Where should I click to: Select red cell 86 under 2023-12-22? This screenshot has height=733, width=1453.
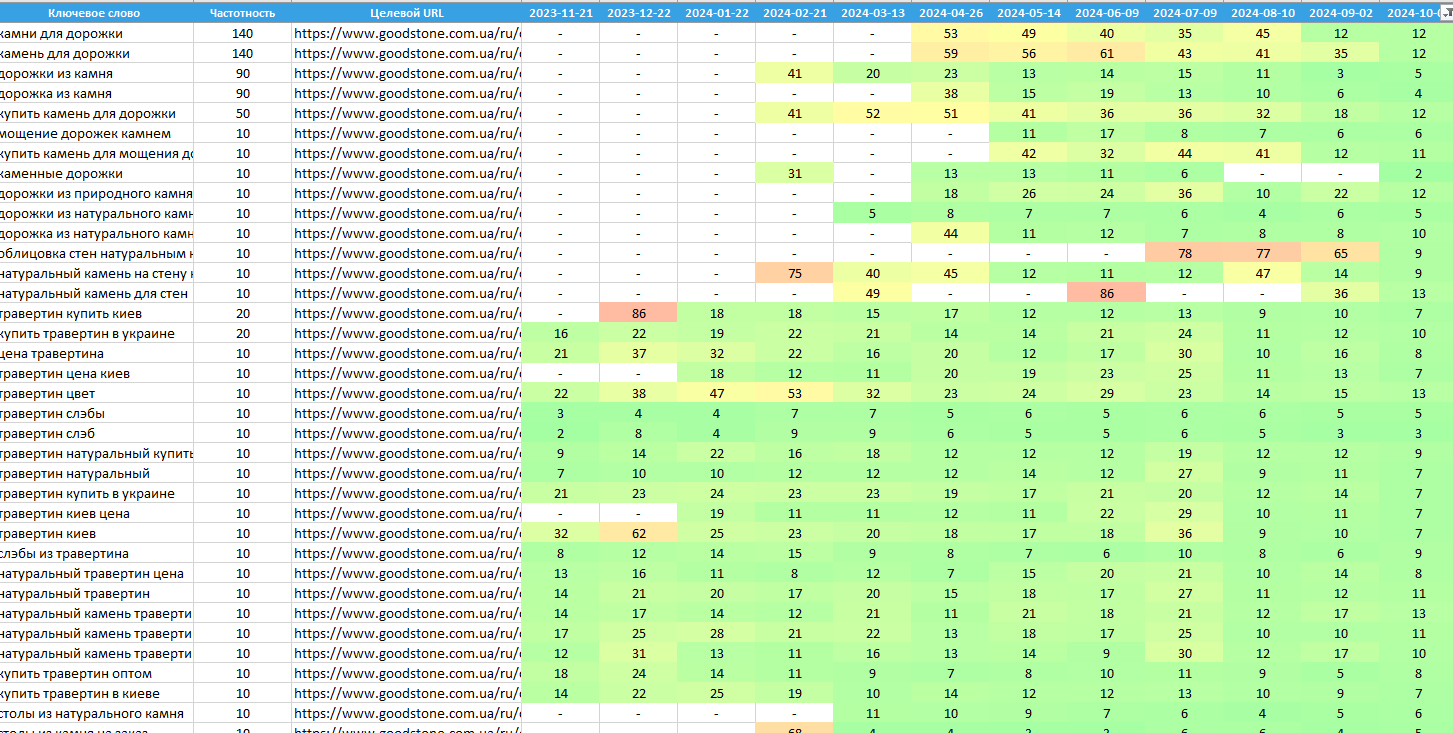click(x=638, y=314)
